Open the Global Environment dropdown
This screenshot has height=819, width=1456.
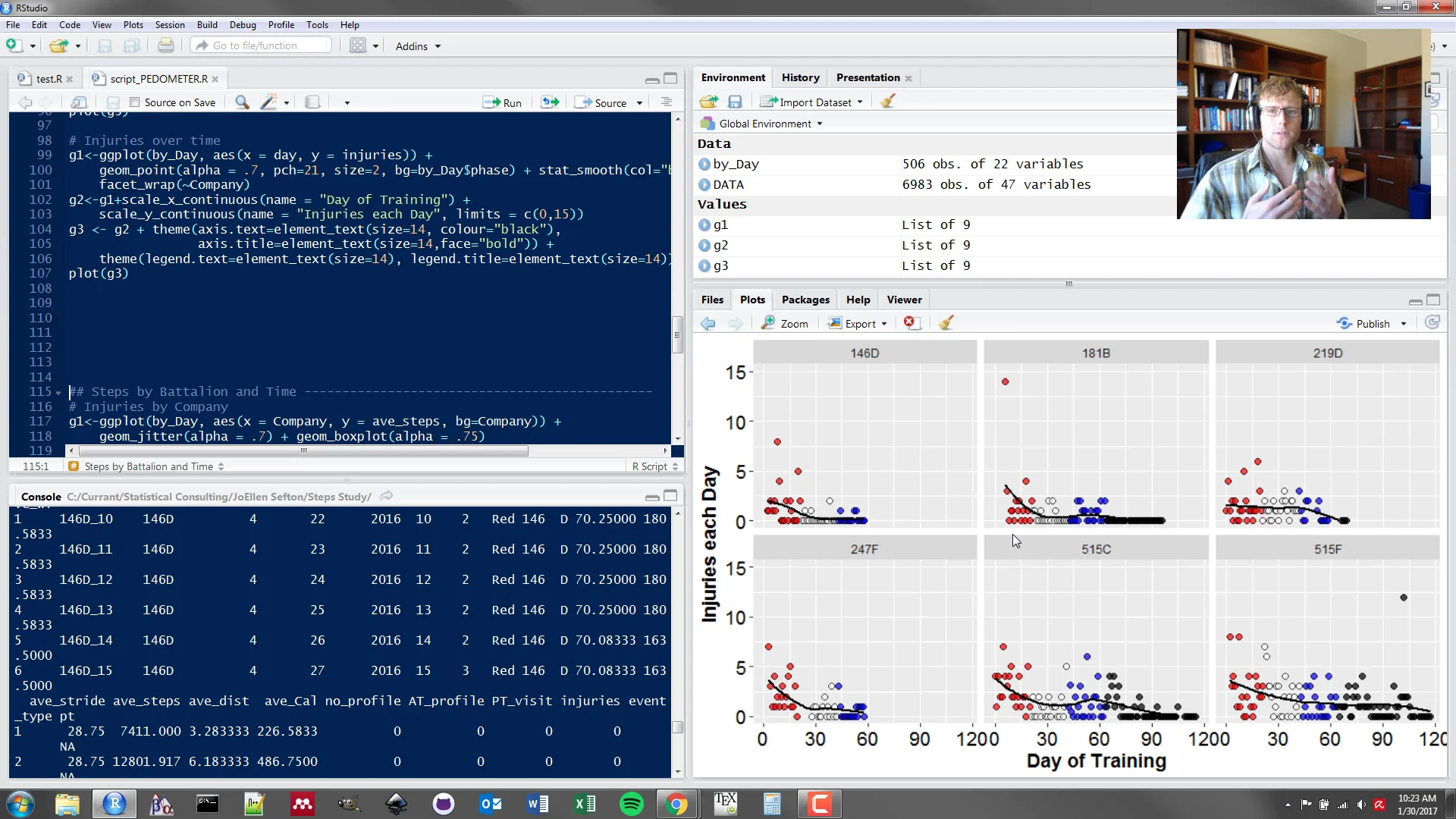763,124
